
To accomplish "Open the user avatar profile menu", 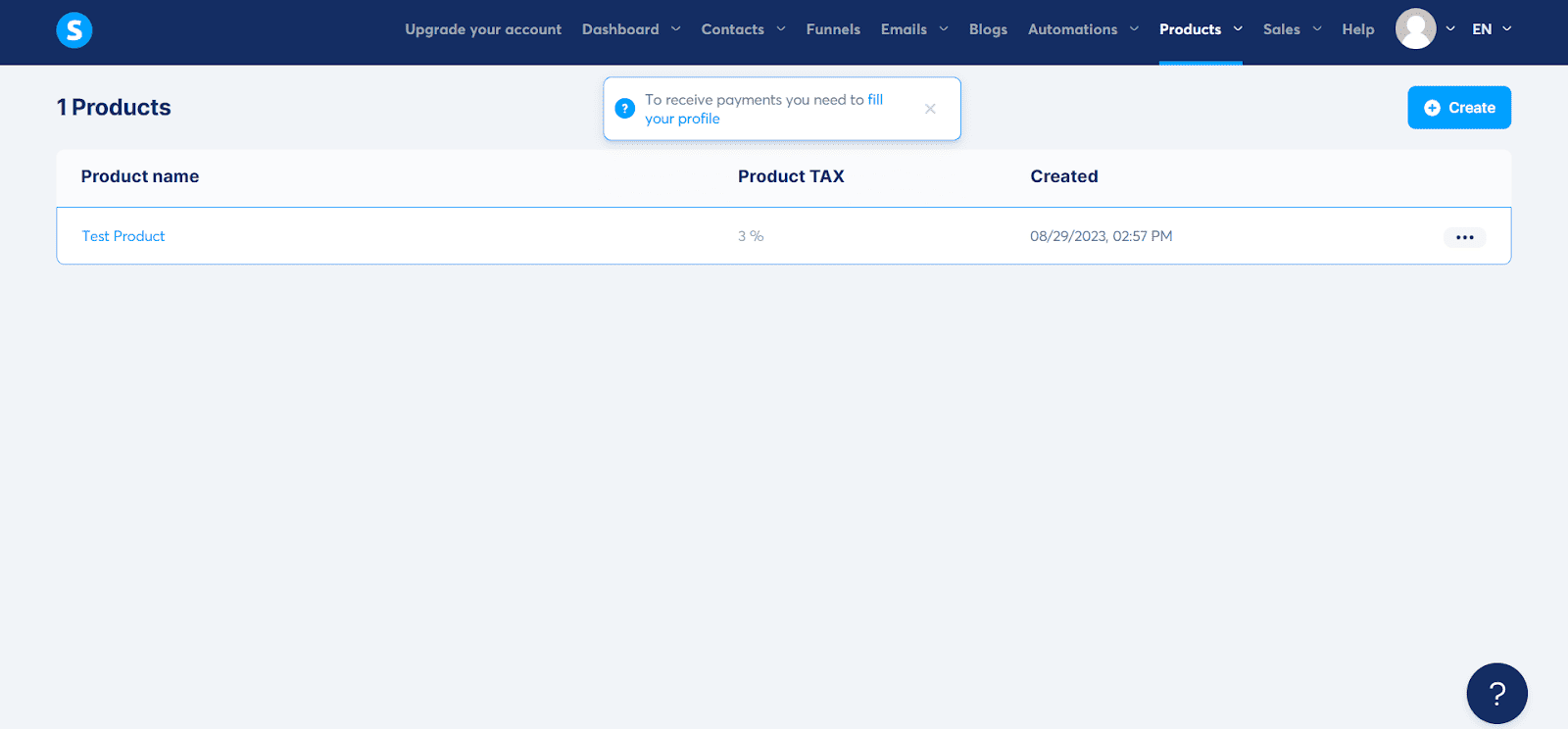I will click(1415, 29).
